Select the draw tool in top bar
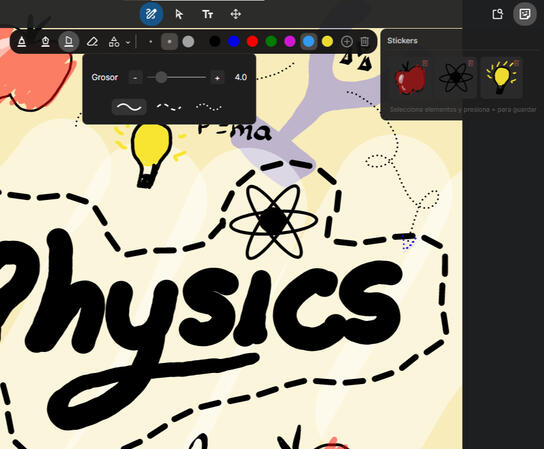544x449 pixels. click(x=151, y=14)
